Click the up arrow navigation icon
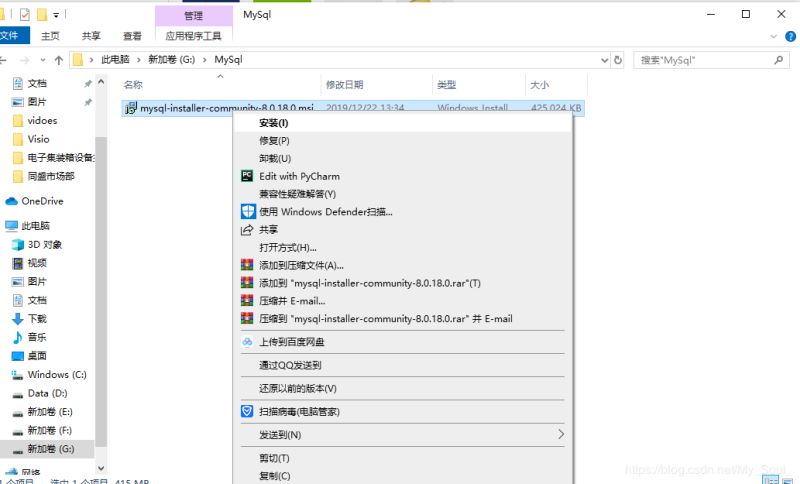 (x=59, y=60)
